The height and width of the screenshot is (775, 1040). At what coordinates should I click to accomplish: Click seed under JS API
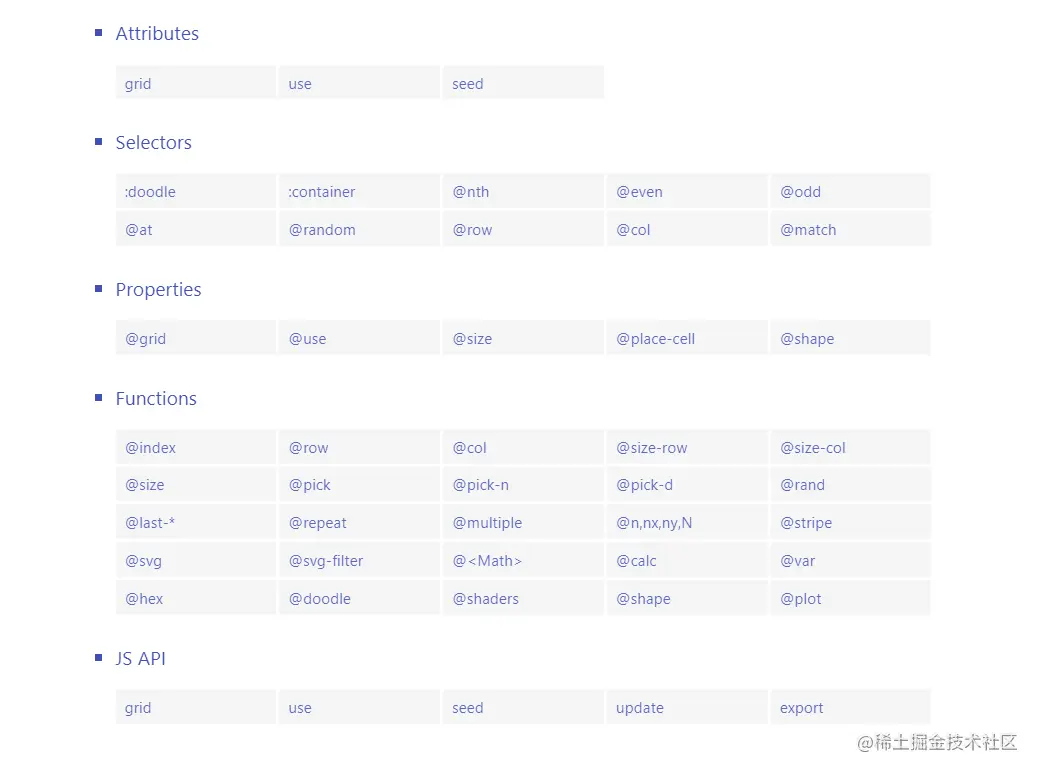523,707
